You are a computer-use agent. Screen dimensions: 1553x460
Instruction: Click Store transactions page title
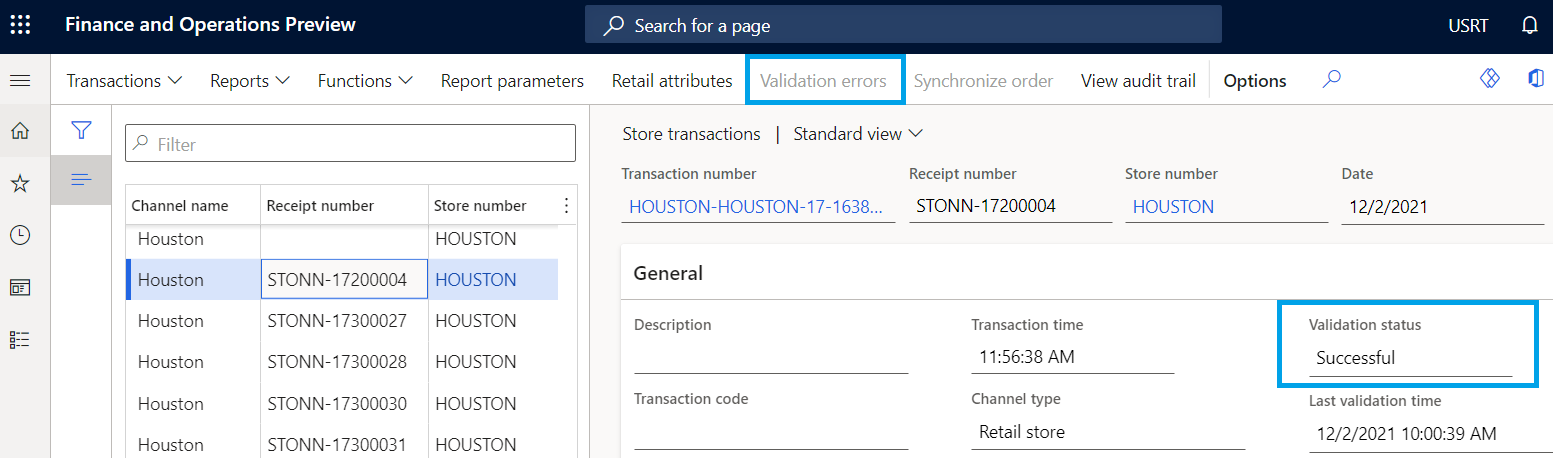pyautogui.click(x=691, y=133)
